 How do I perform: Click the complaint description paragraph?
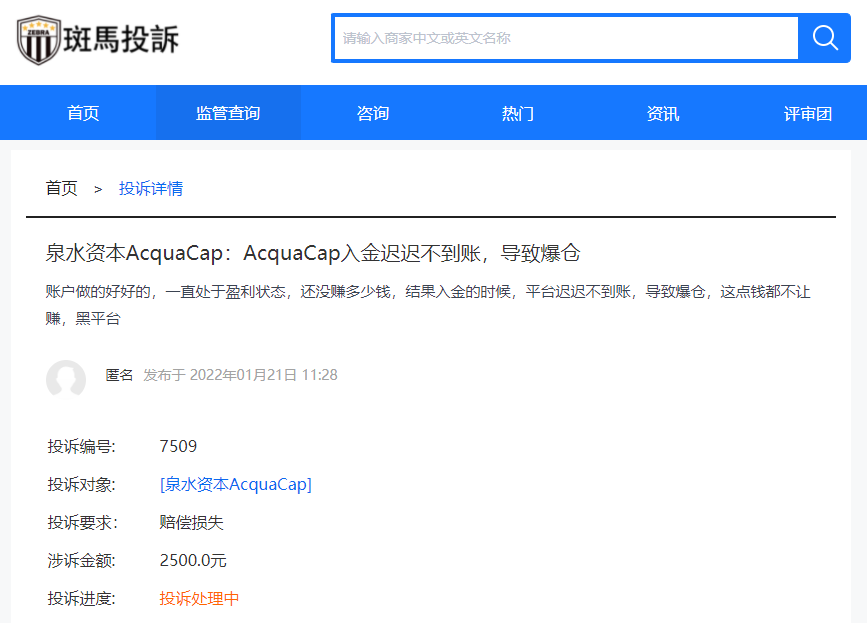[428, 305]
